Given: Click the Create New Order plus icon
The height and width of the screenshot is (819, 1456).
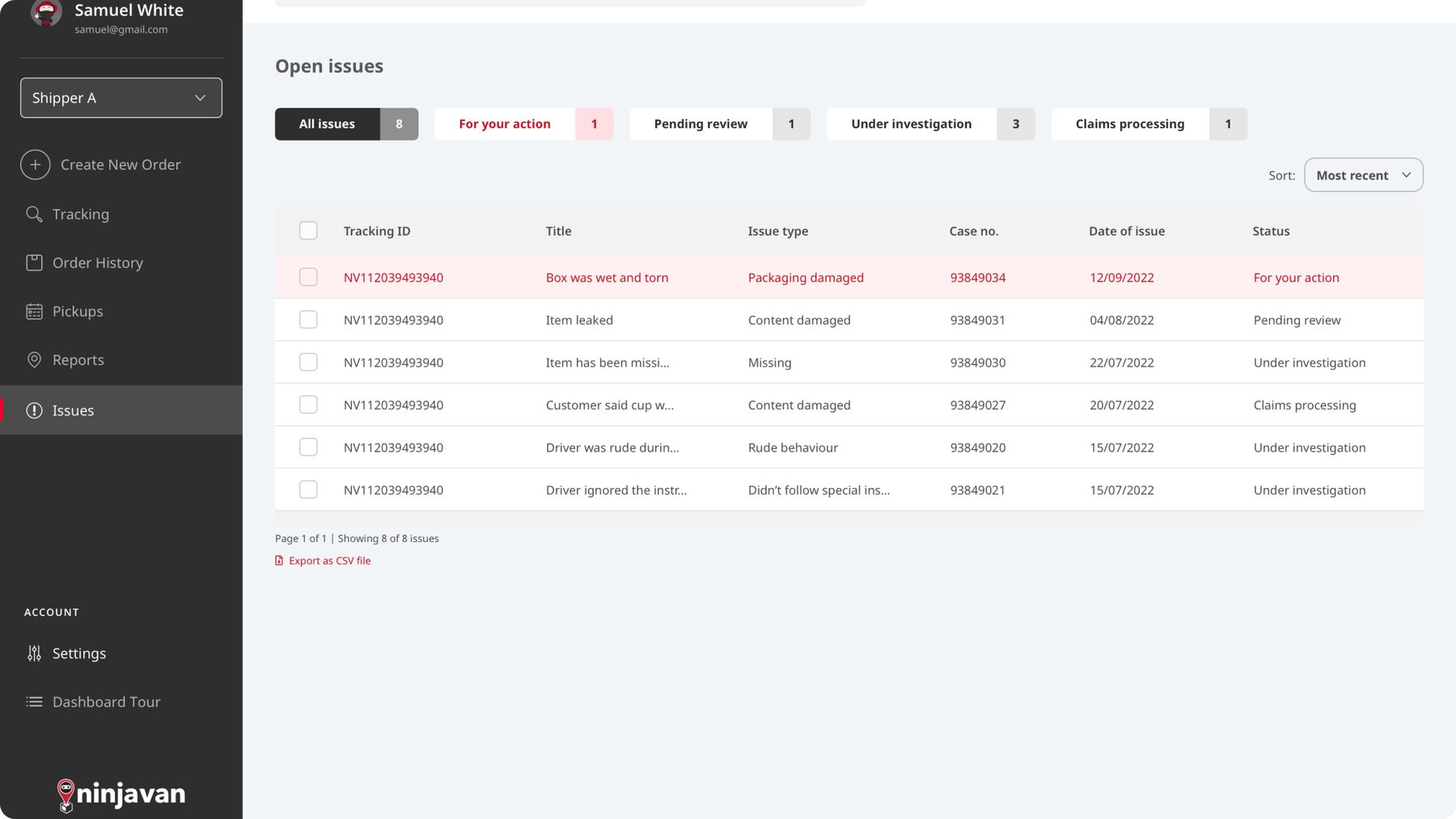Looking at the screenshot, I should coord(35,164).
